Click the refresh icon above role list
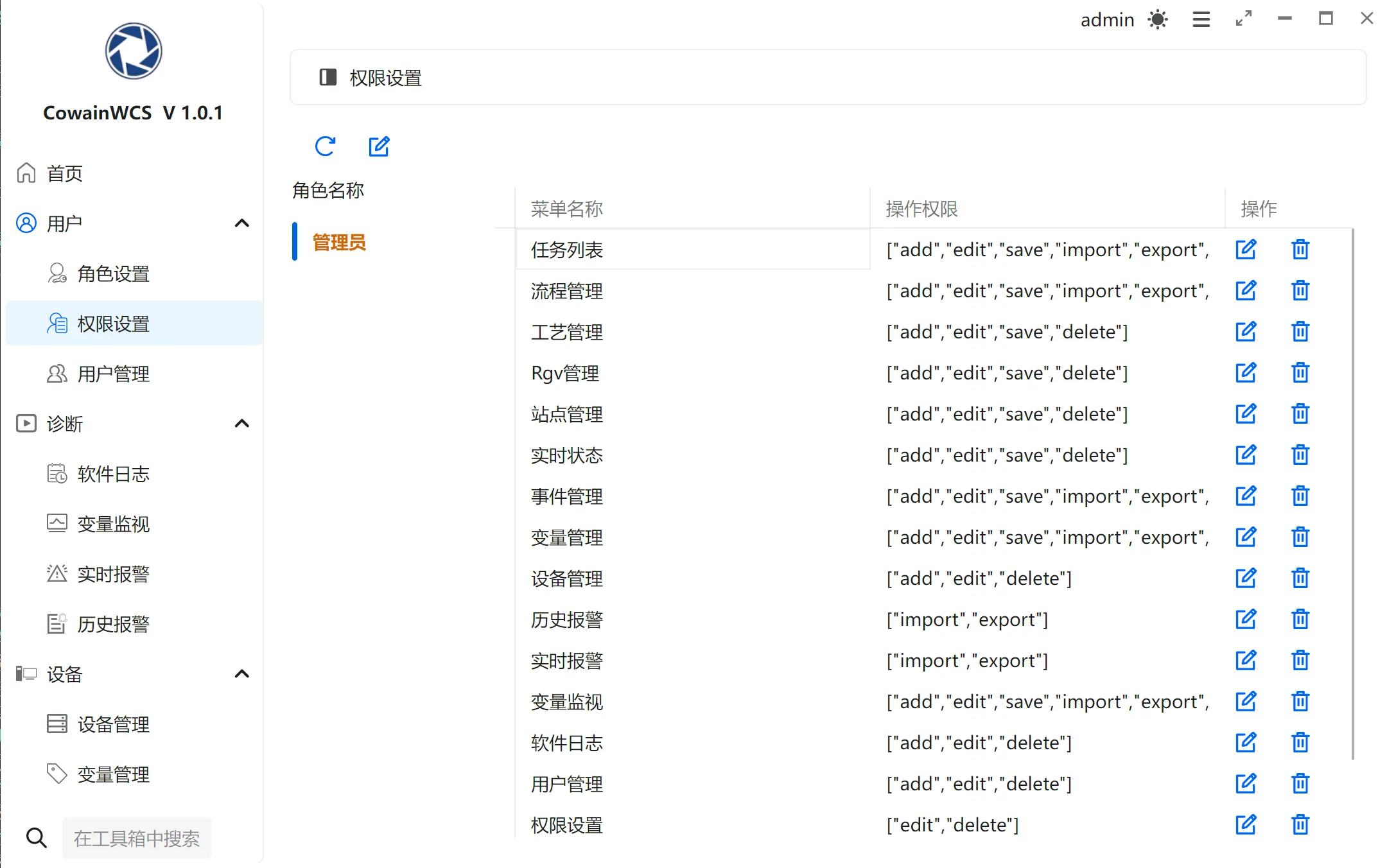The image size is (1387, 868). click(325, 146)
